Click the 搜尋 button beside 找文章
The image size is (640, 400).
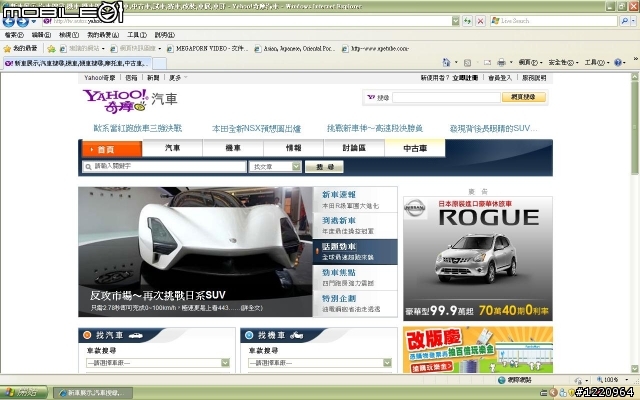pos(324,167)
